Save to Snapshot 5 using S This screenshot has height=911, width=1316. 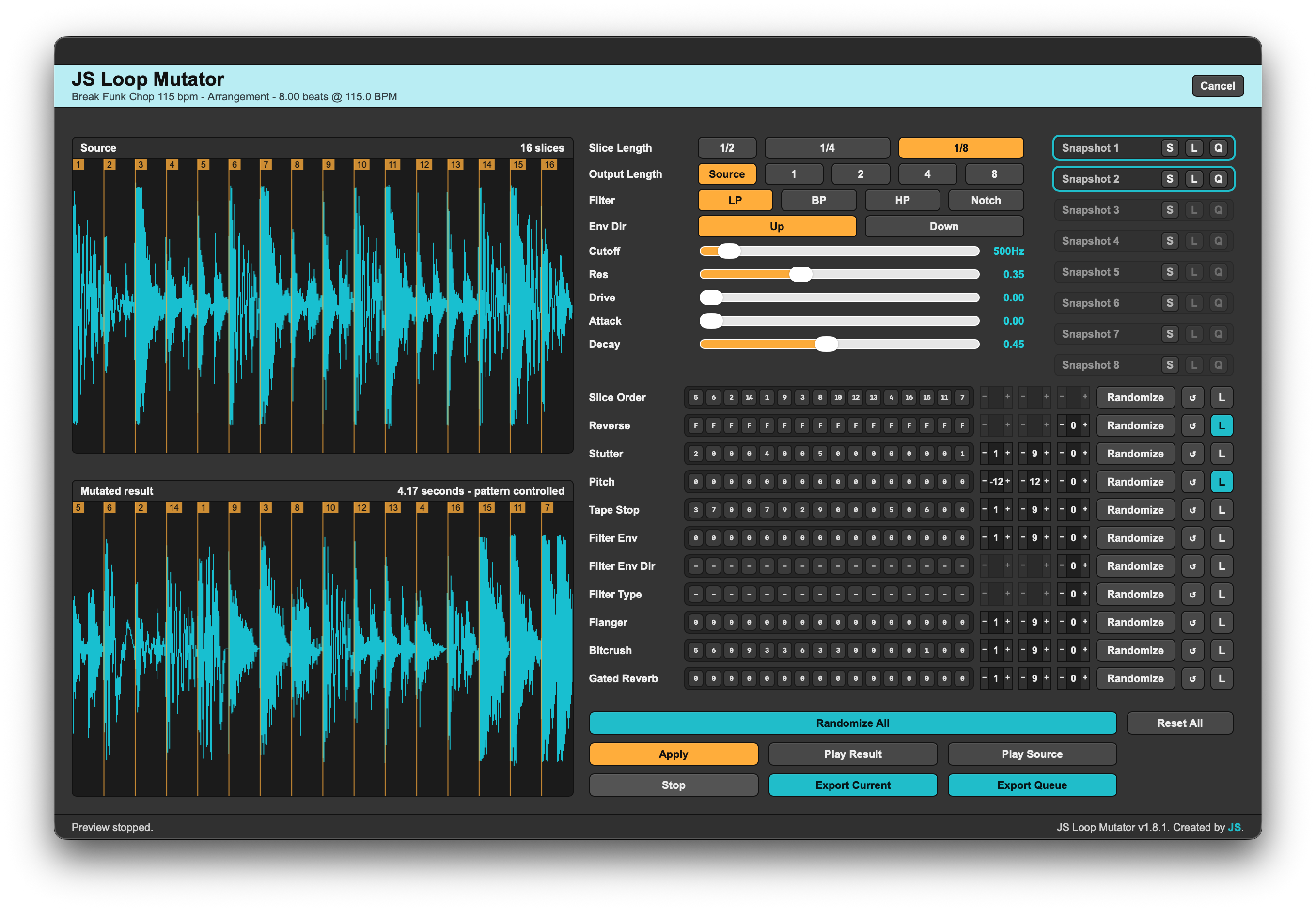tap(1169, 272)
